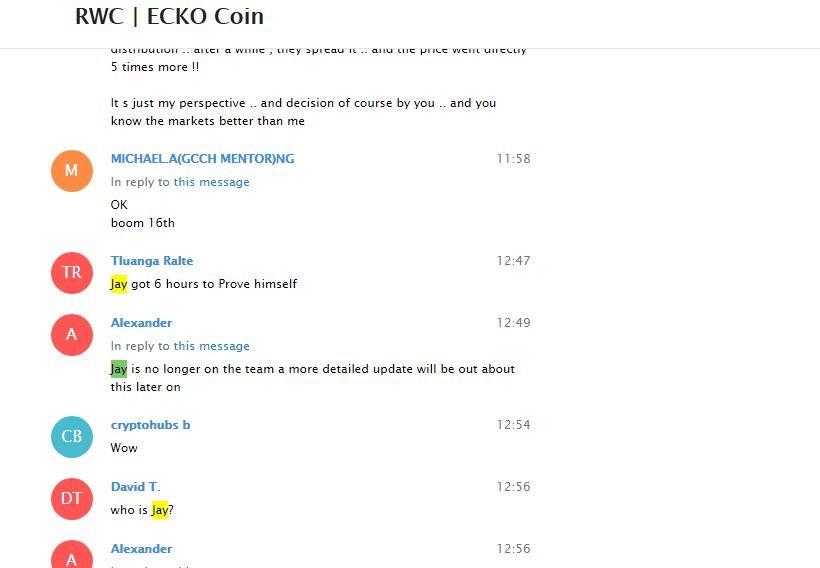
Task: Click the RWC | ECKO Coin chat title
Action: pos(169,16)
